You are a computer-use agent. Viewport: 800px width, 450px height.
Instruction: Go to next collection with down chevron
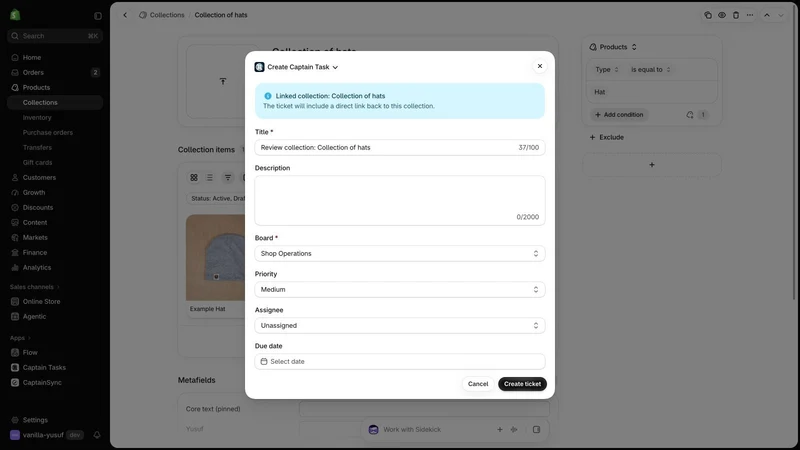point(781,15)
